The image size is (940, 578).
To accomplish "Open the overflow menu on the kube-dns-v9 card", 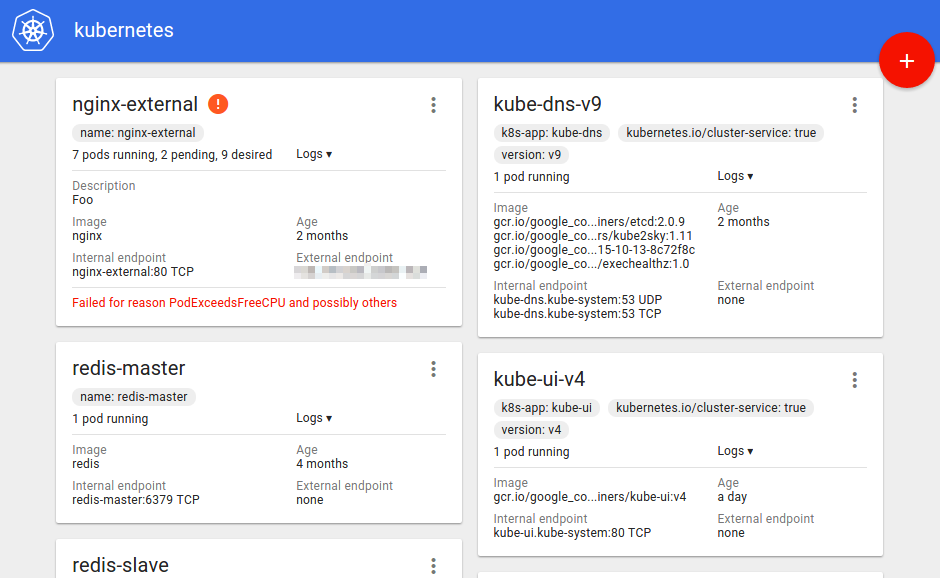I will coord(854,104).
